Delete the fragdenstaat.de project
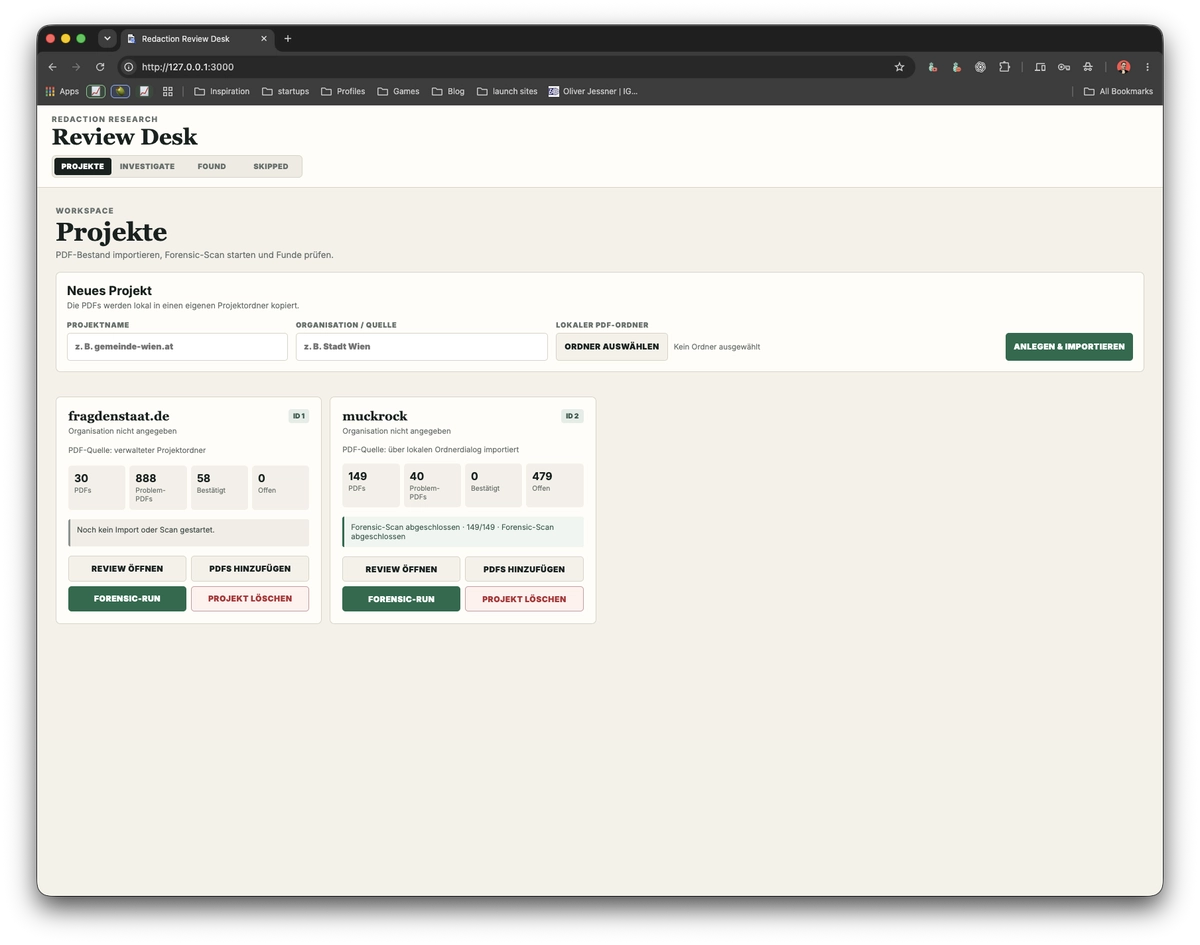Image resolution: width=1200 pixels, height=945 pixels. coord(250,599)
